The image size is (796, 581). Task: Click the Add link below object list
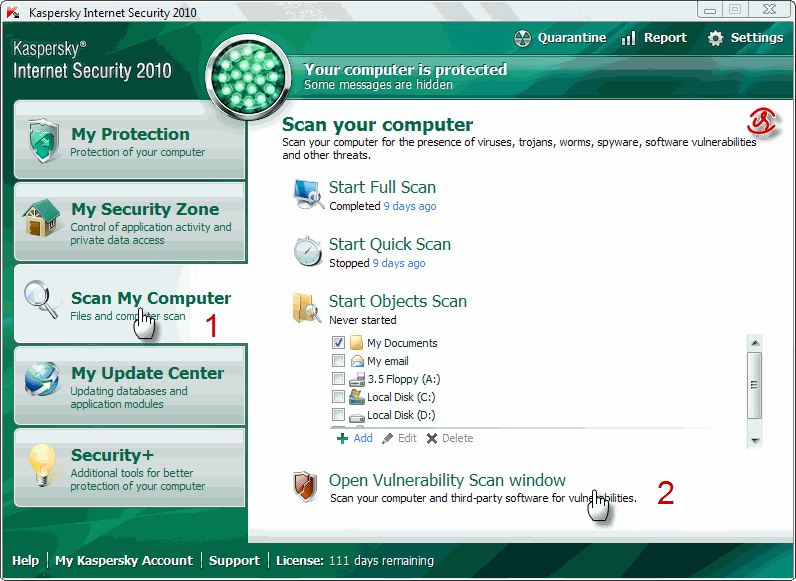[363, 438]
